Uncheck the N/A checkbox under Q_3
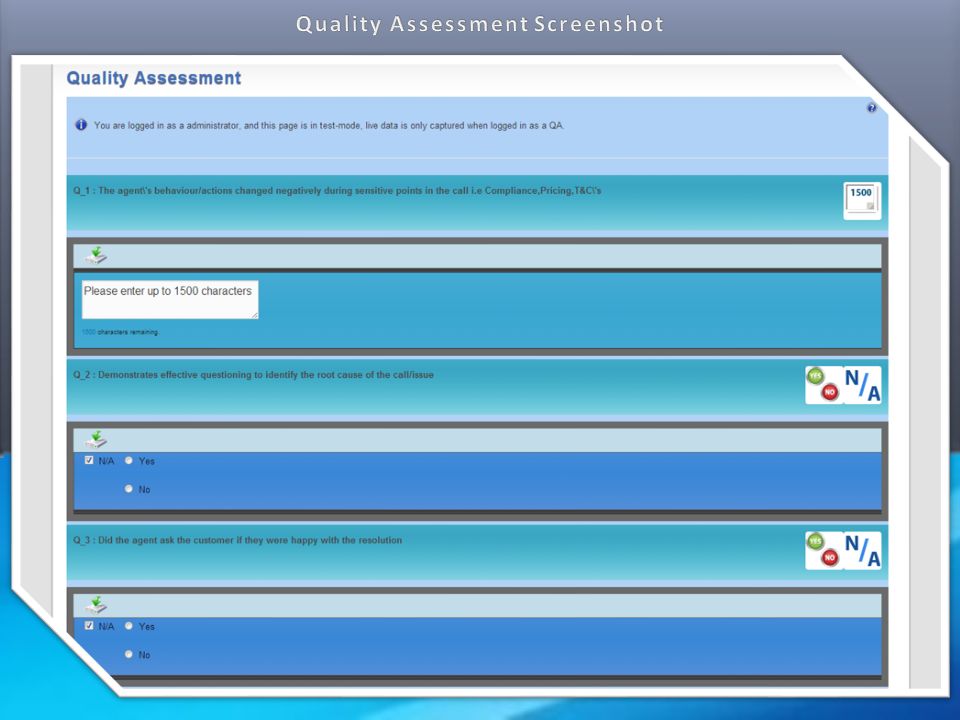This screenshot has width=960, height=720. click(x=89, y=626)
